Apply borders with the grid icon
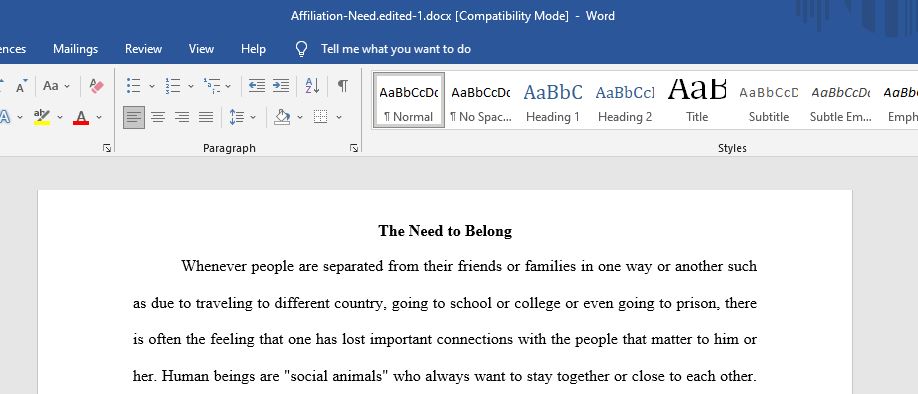 320,117
